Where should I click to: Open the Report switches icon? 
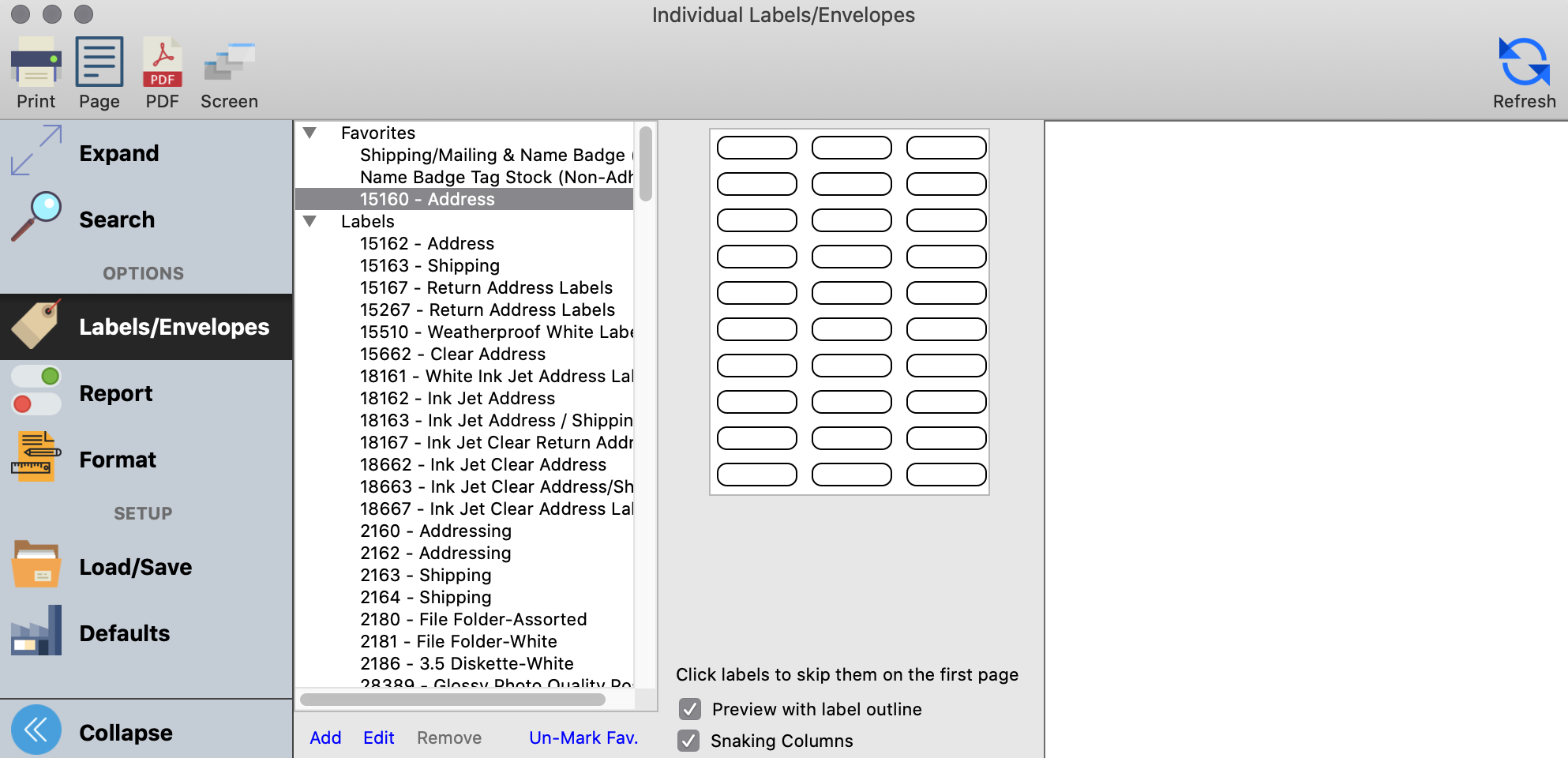click(36, 390)
